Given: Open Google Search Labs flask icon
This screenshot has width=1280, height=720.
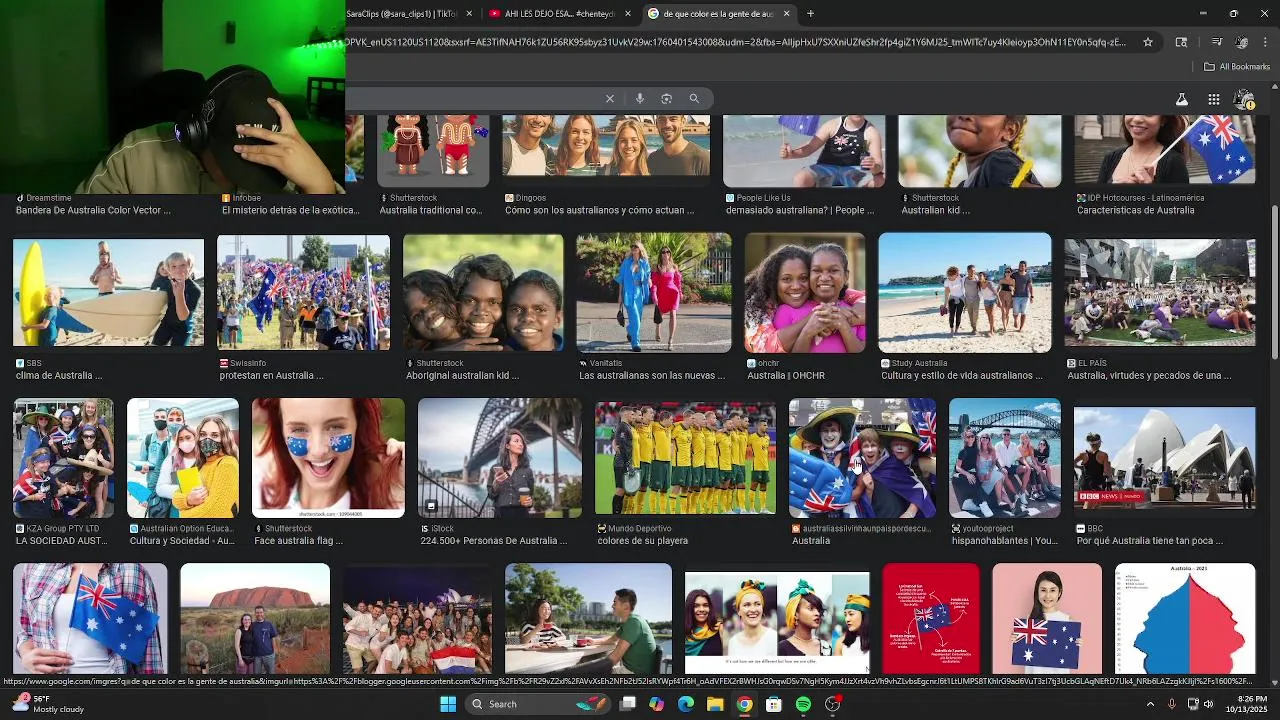Looking at the screenshot, I should point(1181,99).
